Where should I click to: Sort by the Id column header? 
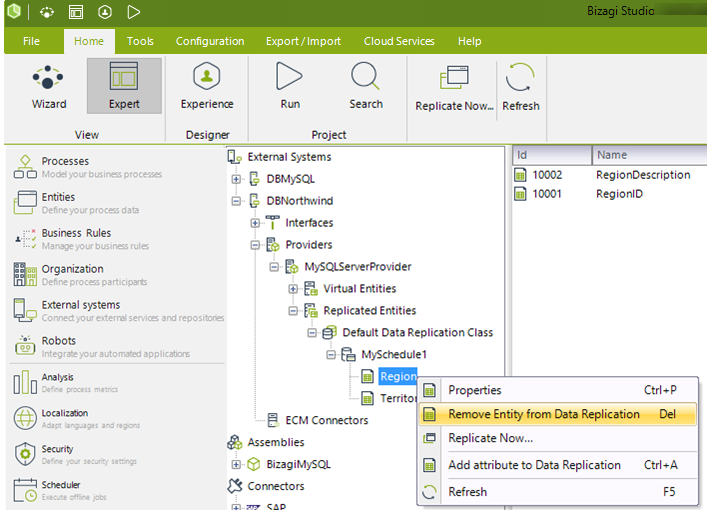[552, 155]
